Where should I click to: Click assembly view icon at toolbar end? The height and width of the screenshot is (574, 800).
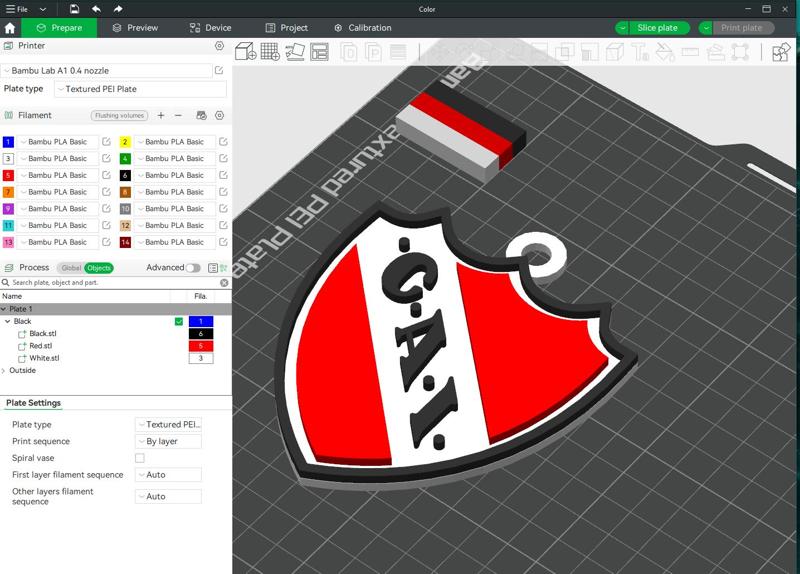coord(781,52)
